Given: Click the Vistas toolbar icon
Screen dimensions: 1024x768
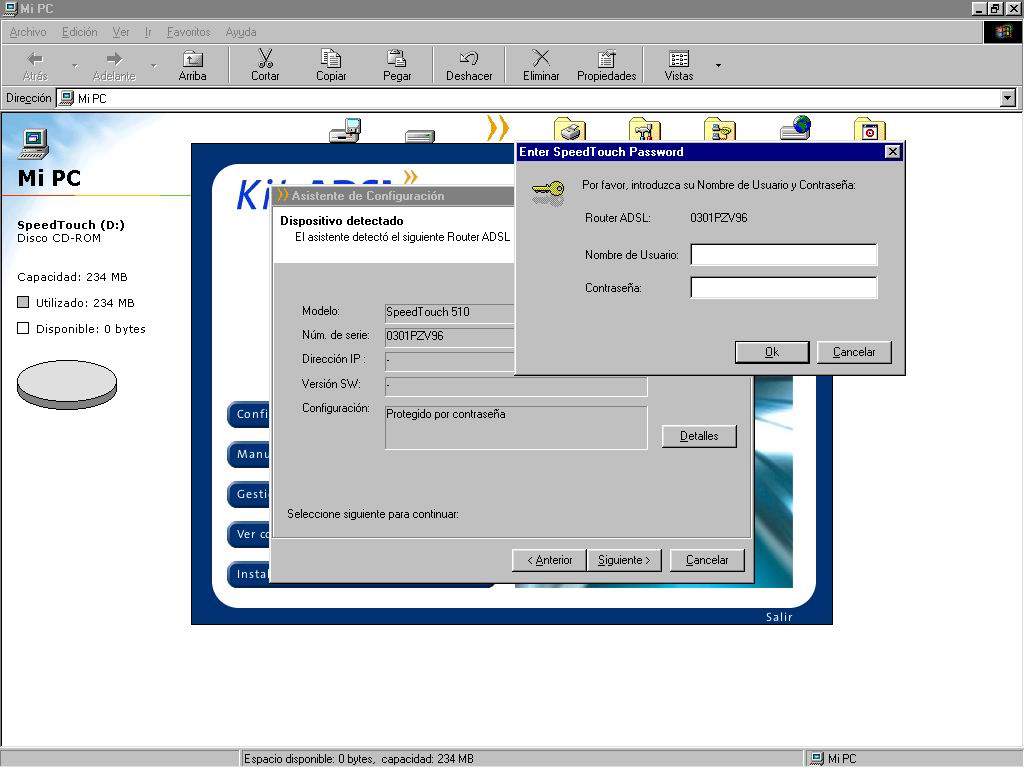Looking at the screenshot, I should [x=679, y=59].
